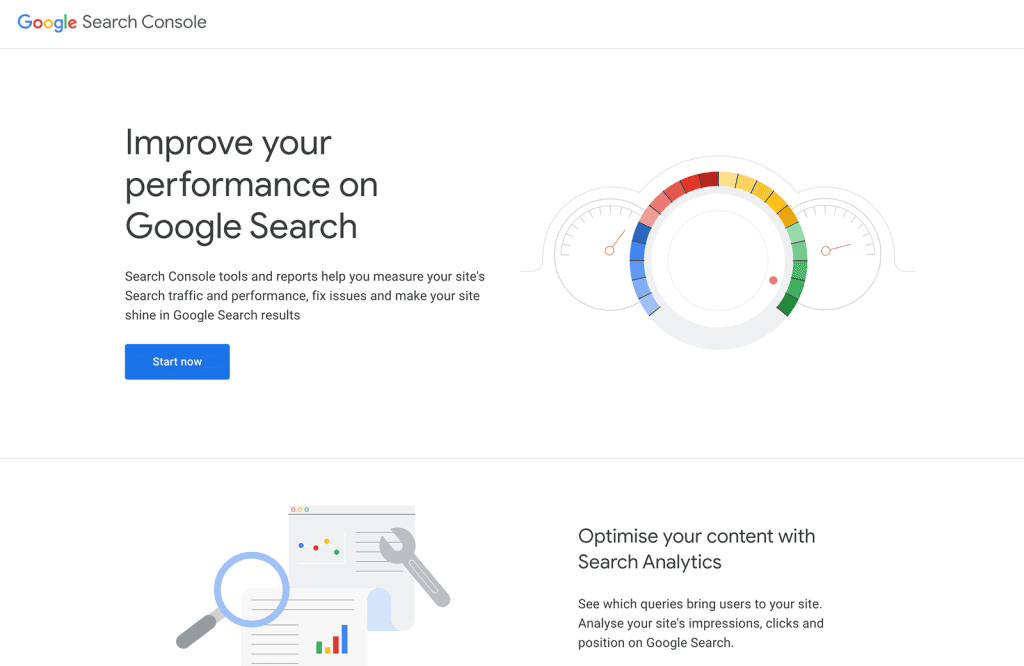
Task: Click the See which queries paragraph text
Action: coord(701,623)
